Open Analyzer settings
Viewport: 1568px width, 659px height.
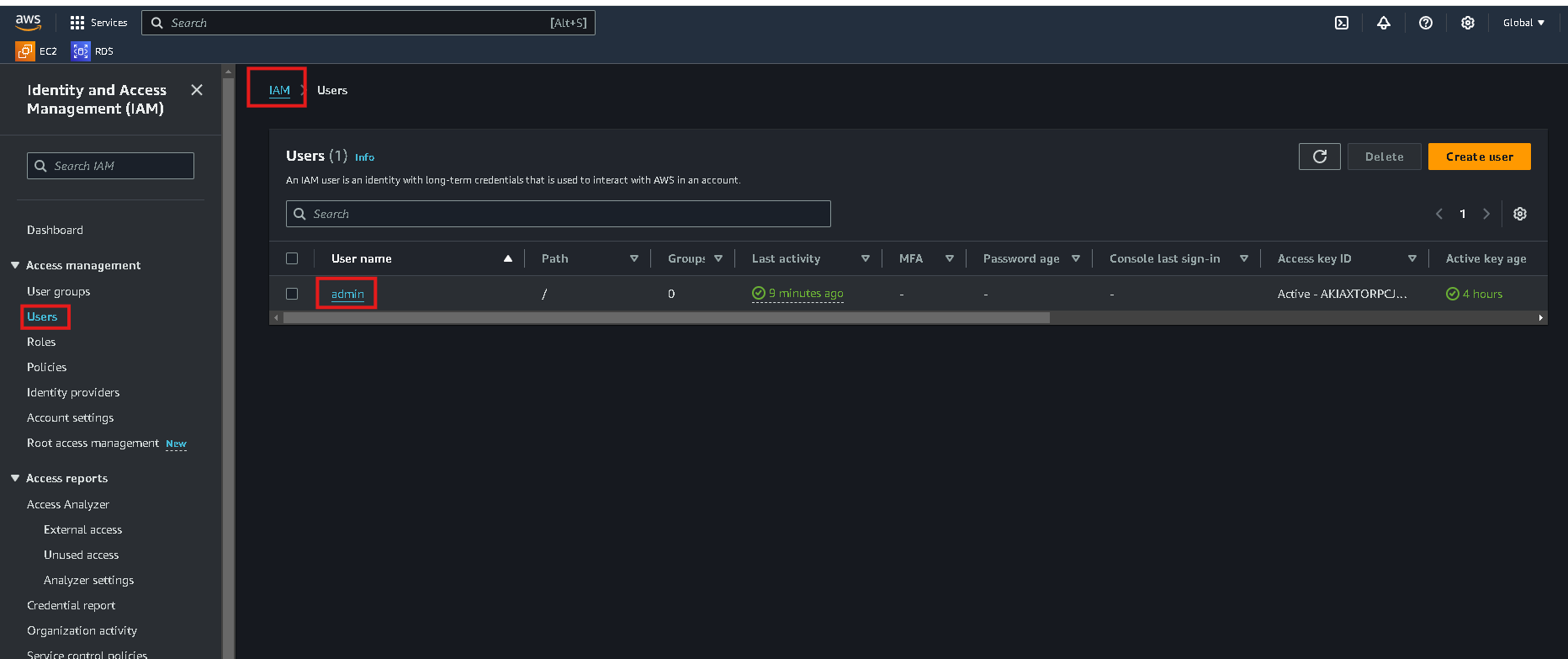coord(88,580)
